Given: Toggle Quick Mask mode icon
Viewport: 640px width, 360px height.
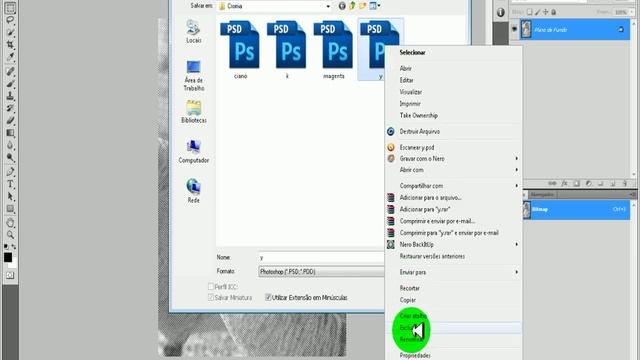Looking at the screenshot, I should 10,276.
